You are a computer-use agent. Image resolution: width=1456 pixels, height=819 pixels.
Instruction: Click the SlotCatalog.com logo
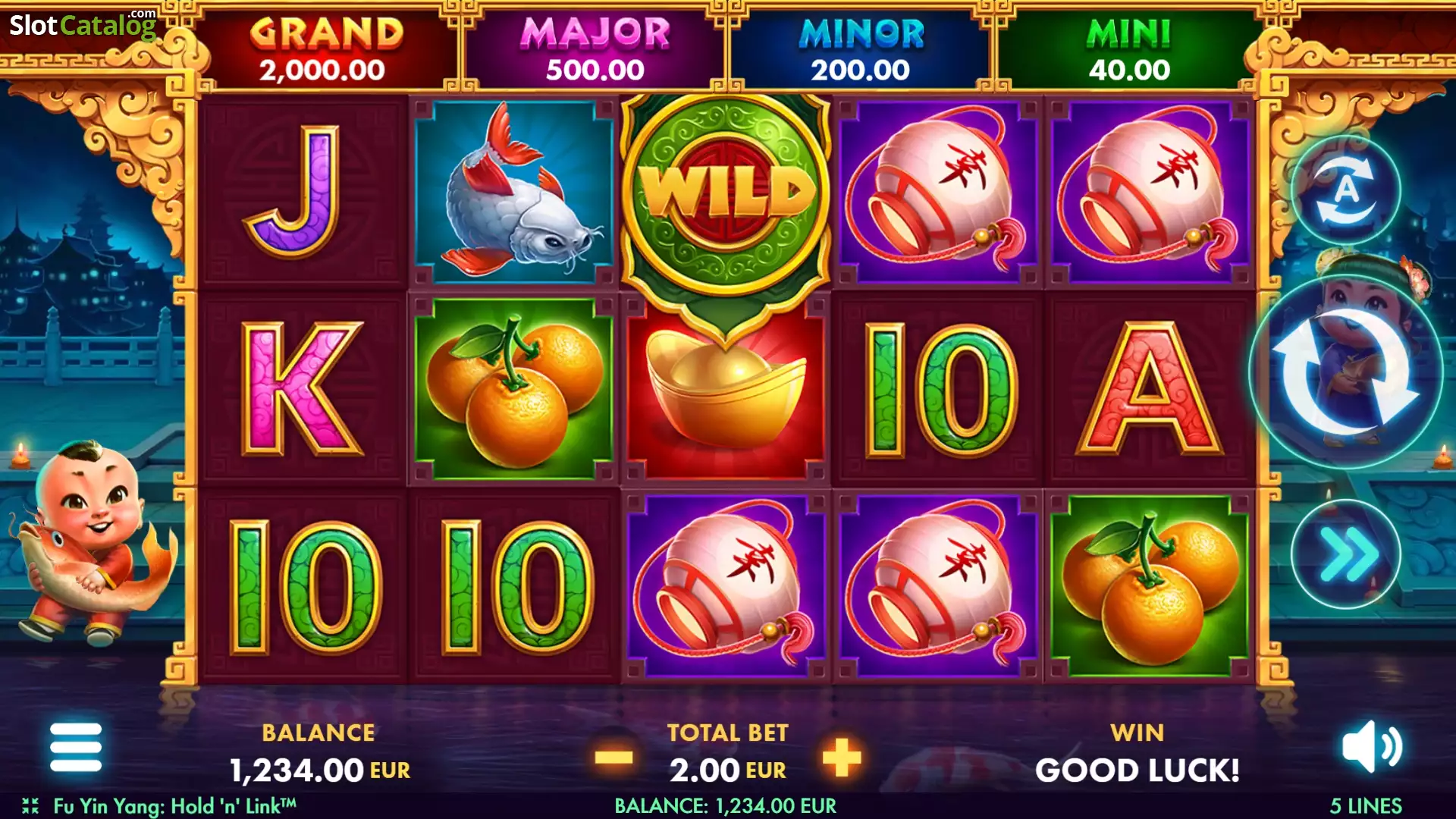[x=83, y=24]
